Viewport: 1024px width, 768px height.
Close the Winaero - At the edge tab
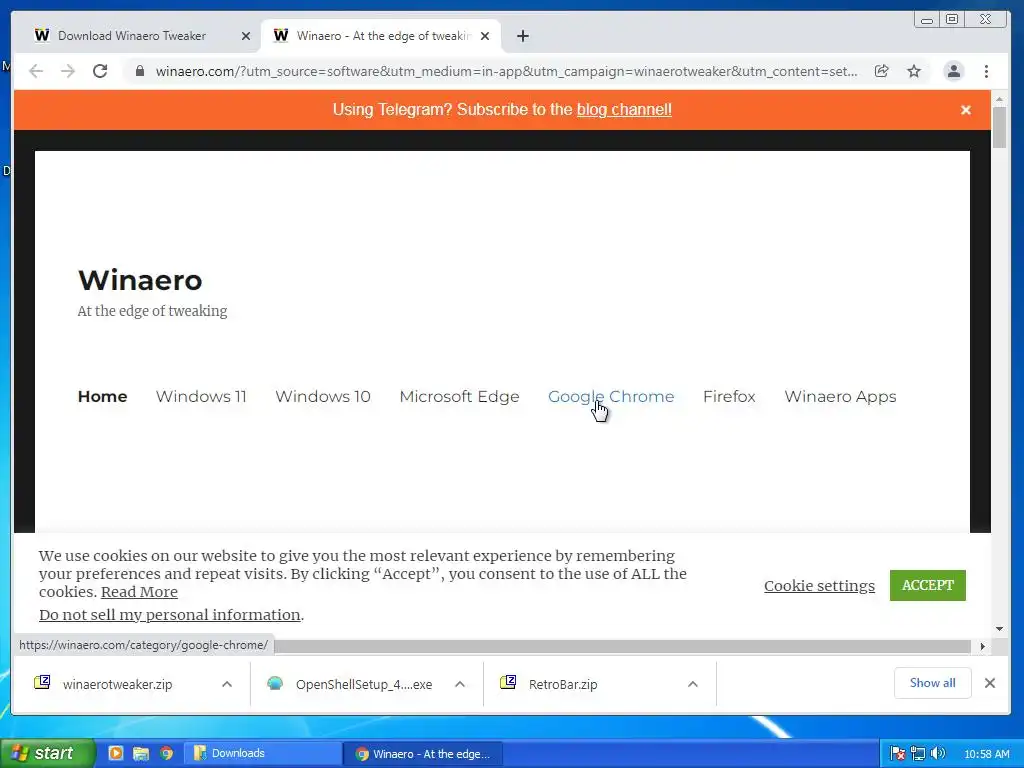click(x=485, y=36)
